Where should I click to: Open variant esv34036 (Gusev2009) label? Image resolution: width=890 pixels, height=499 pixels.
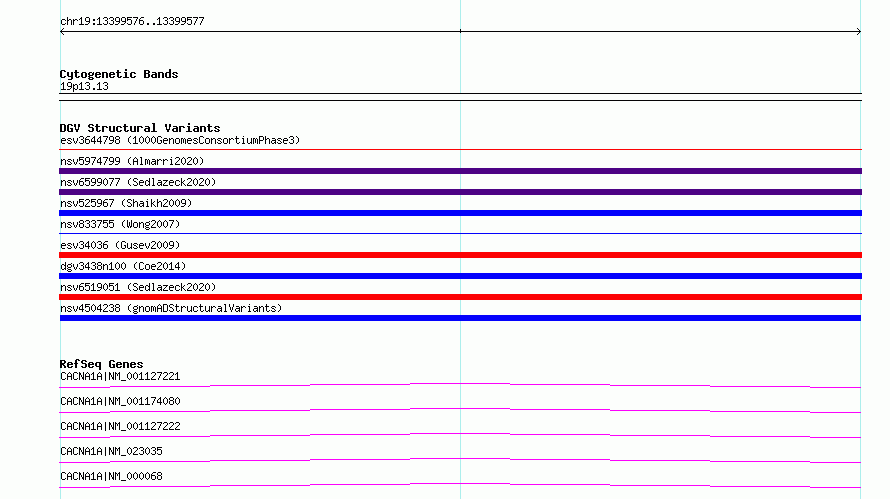click(x=120, y=245)
